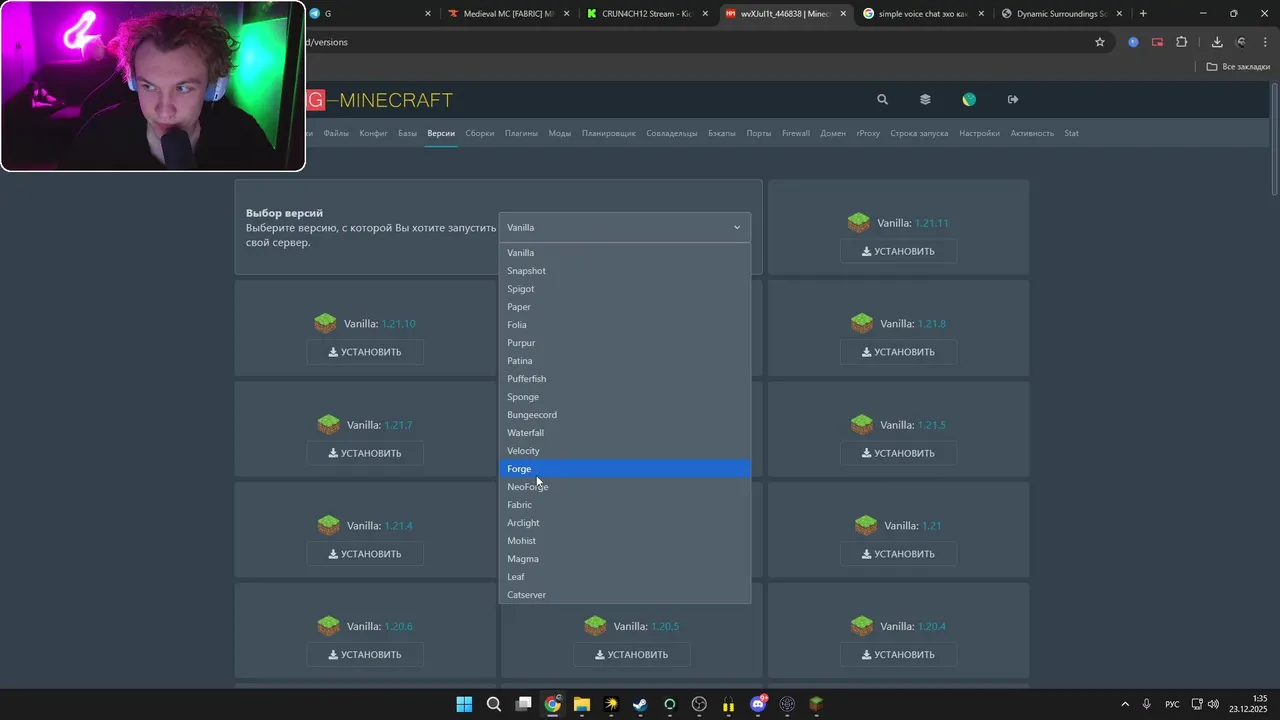Open the round user avatar icon
The height and width of the screenshot is (720, 1280).
tap(969, 99)
